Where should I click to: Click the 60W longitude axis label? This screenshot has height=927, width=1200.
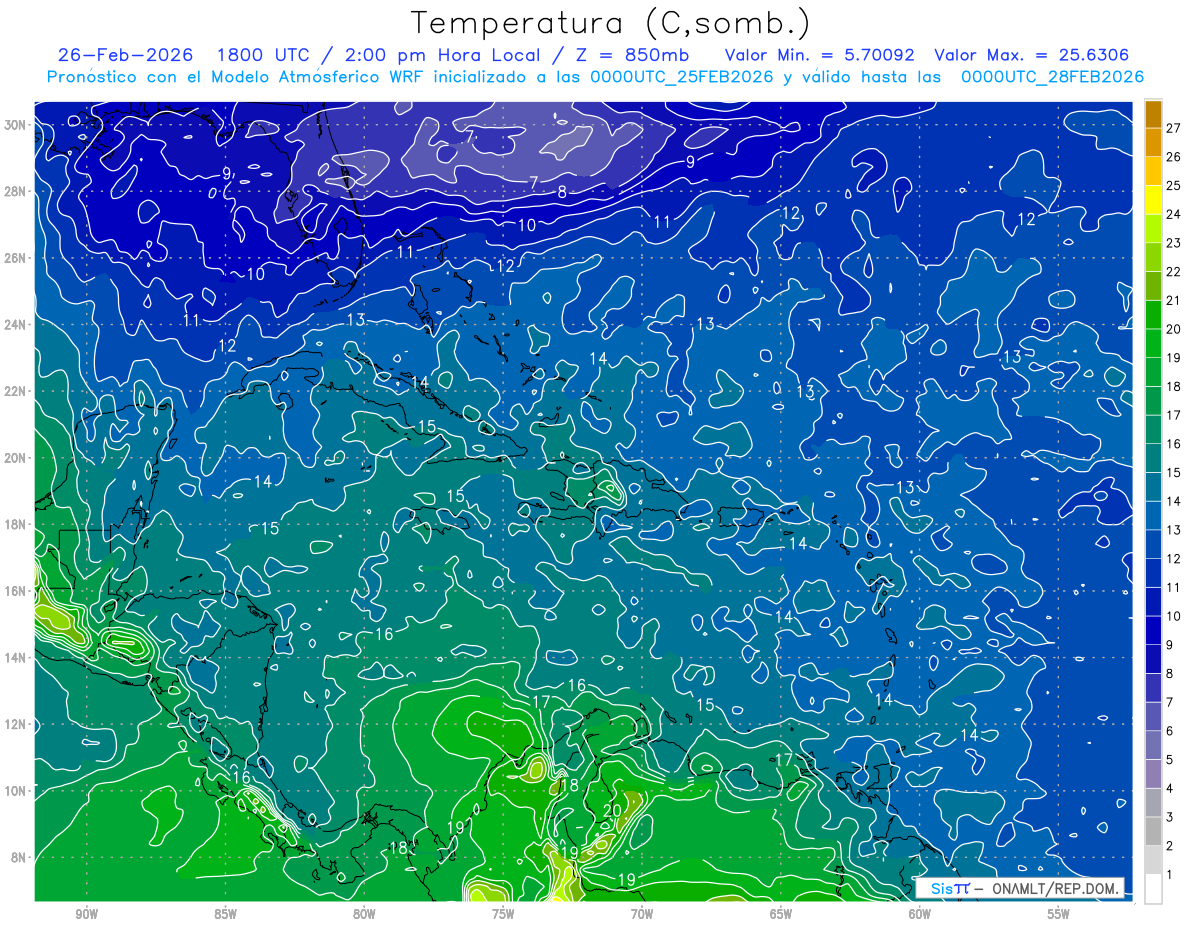(920, 914)
